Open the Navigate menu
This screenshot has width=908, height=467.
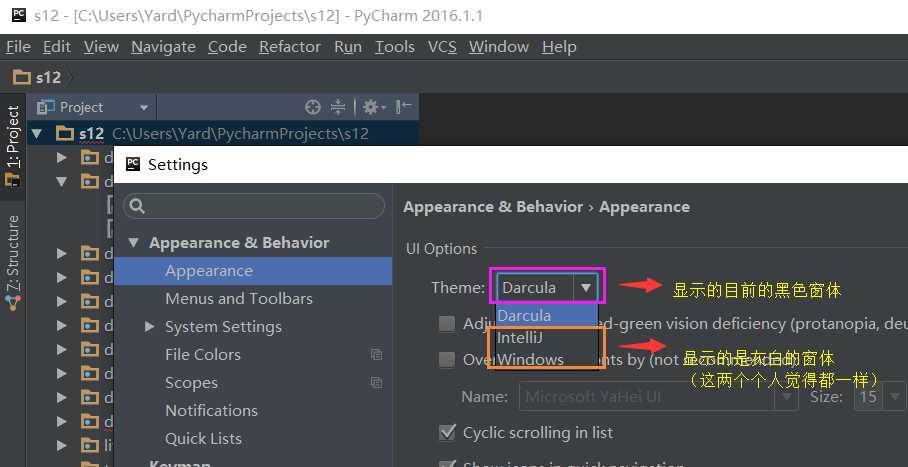[x=163, y=47]
